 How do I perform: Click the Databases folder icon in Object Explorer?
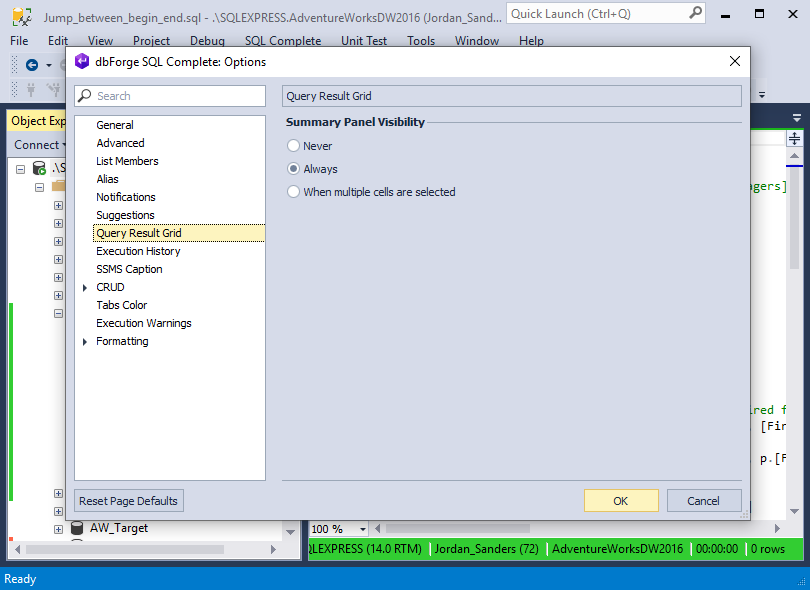click(x=58, y=186)
